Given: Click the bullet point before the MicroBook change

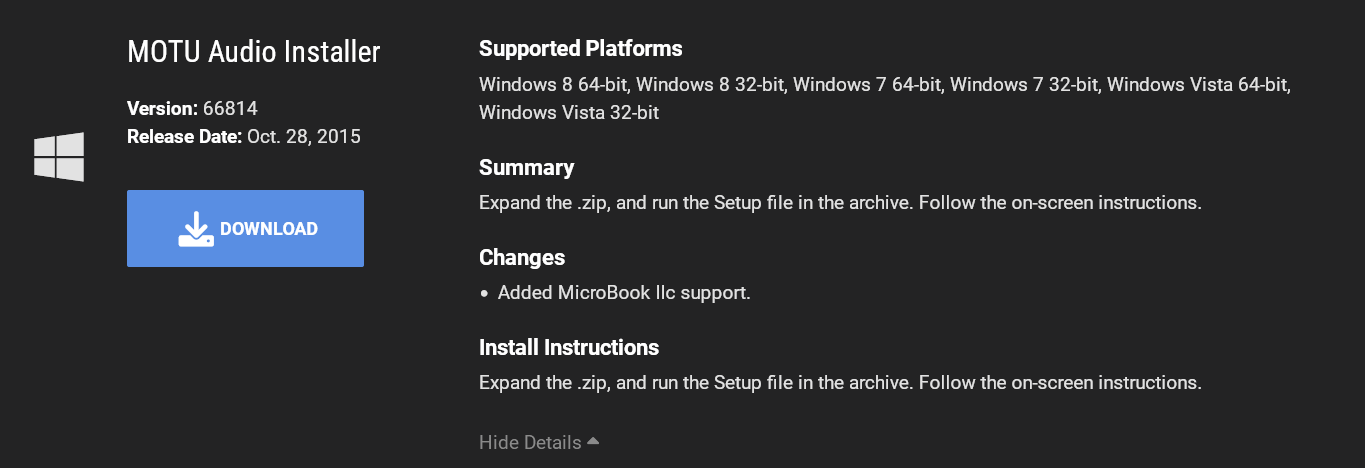Looking at the screenshot, I should click(485, 294).
